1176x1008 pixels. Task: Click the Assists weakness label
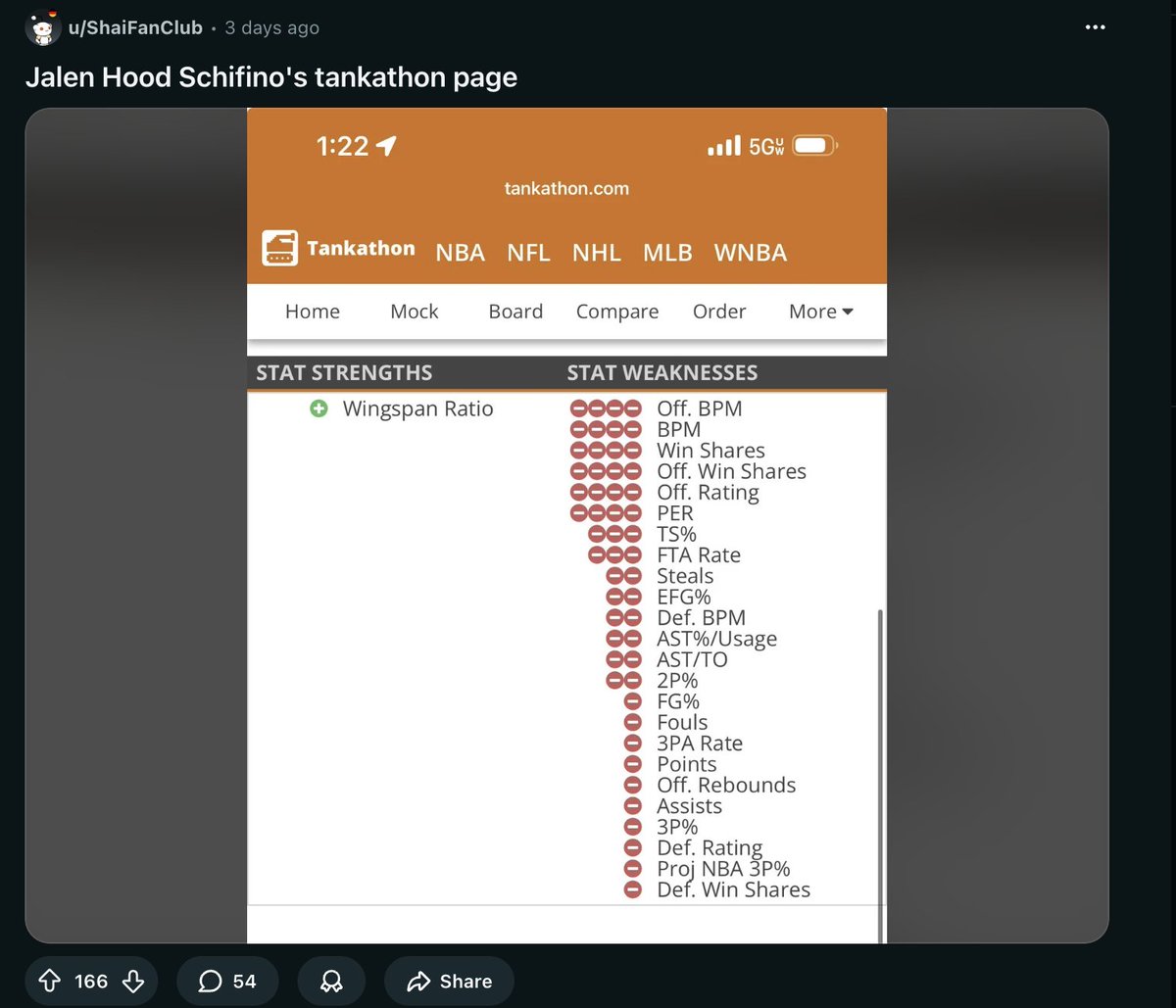coord(689,806)
